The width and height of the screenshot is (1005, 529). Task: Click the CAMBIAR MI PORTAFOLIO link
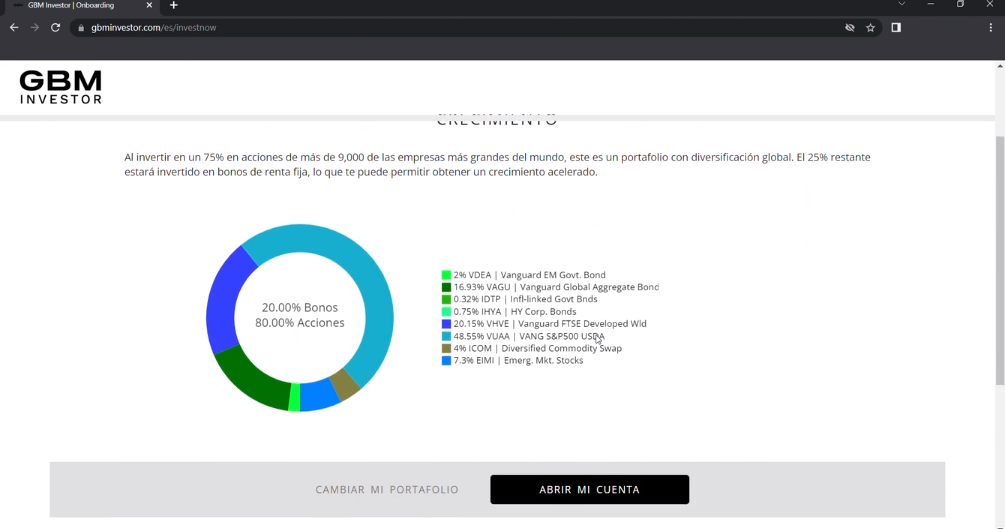[387, 490]
